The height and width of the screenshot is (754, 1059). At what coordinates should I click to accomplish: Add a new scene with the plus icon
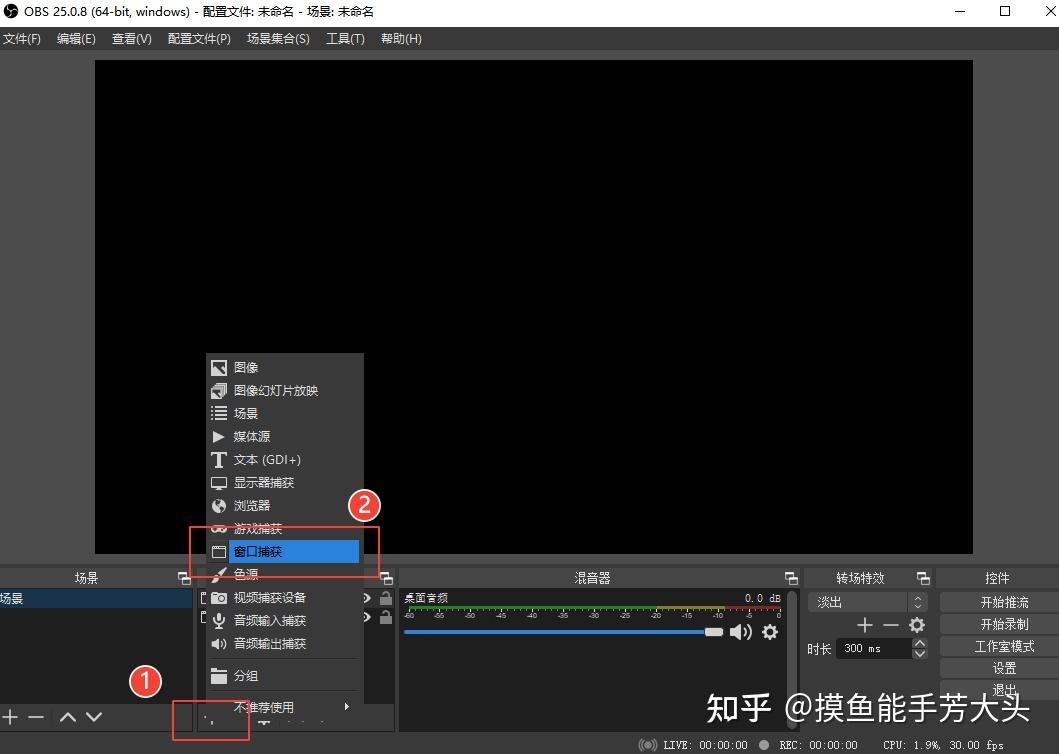tap(10, 717)
